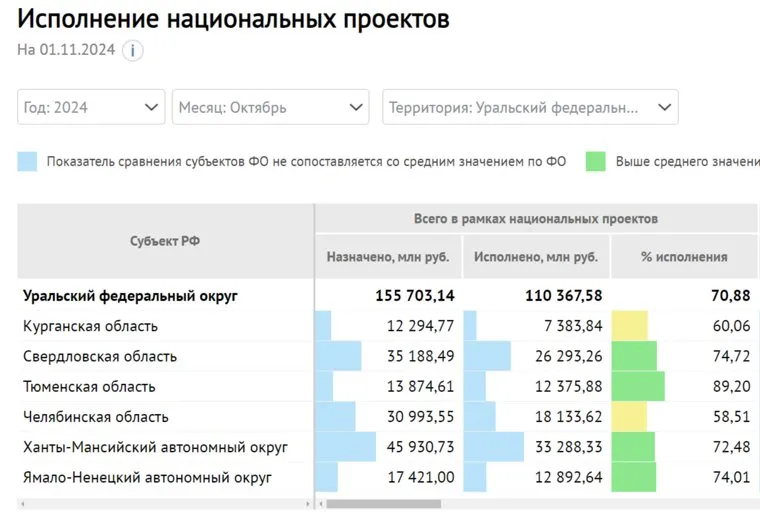Expand the Территория selection dropdown
The height and width of the screenshot is (518, 760).
pos(529,107)
